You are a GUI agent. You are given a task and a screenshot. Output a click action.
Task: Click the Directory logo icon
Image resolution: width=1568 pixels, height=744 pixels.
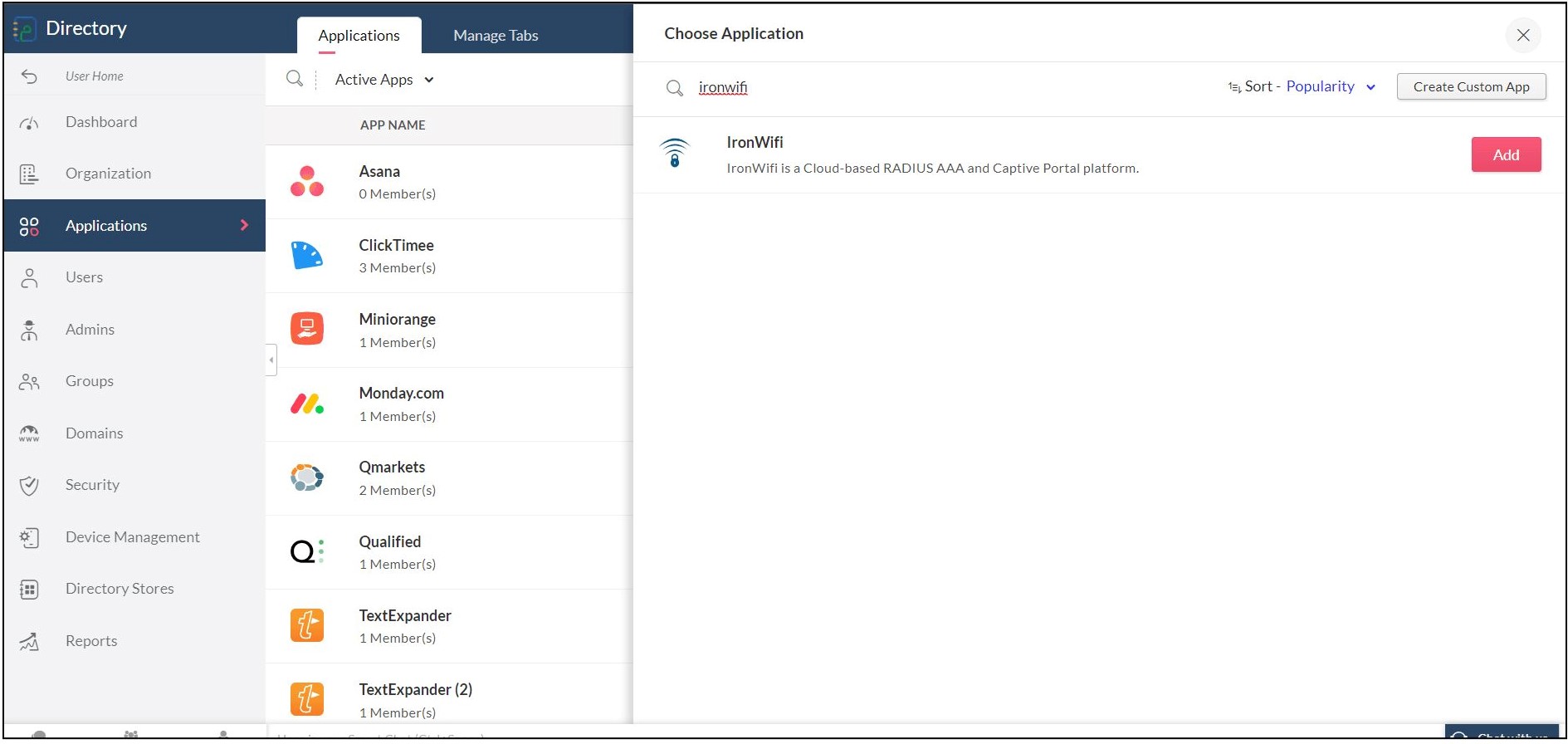[24, 29]
